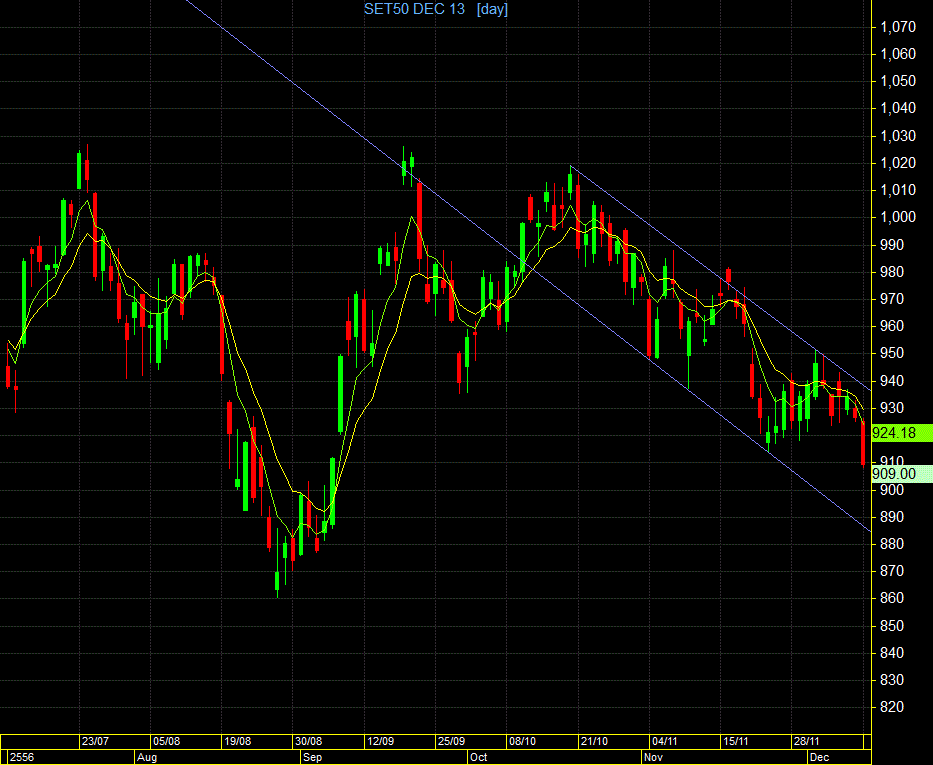The width and height of the screenshot is (933, 765).
Task: Click the 1,000 price axis label
Action: click(x=898, y=217)
